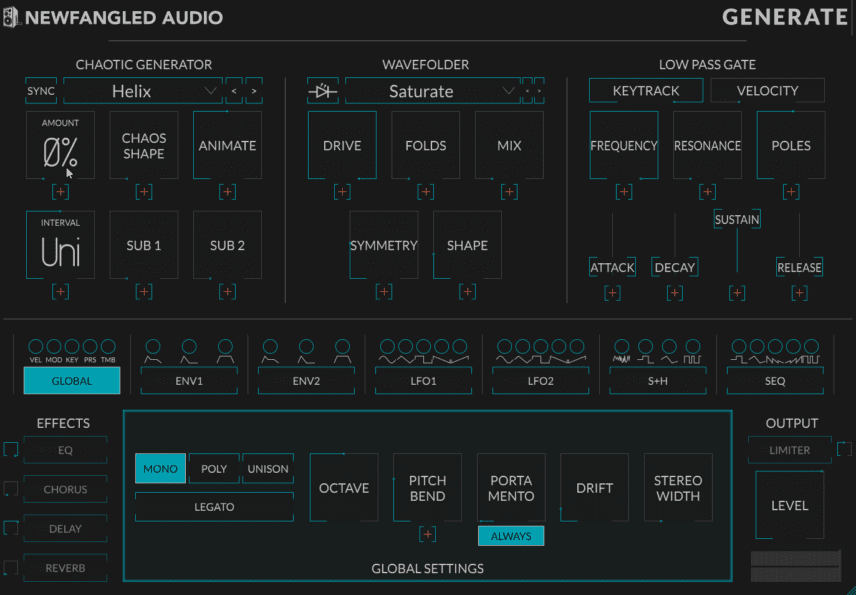Click the plus icon under ATTACK
Image resolution: width=856 pixels, height=595 pixels.
click(613, 293)
